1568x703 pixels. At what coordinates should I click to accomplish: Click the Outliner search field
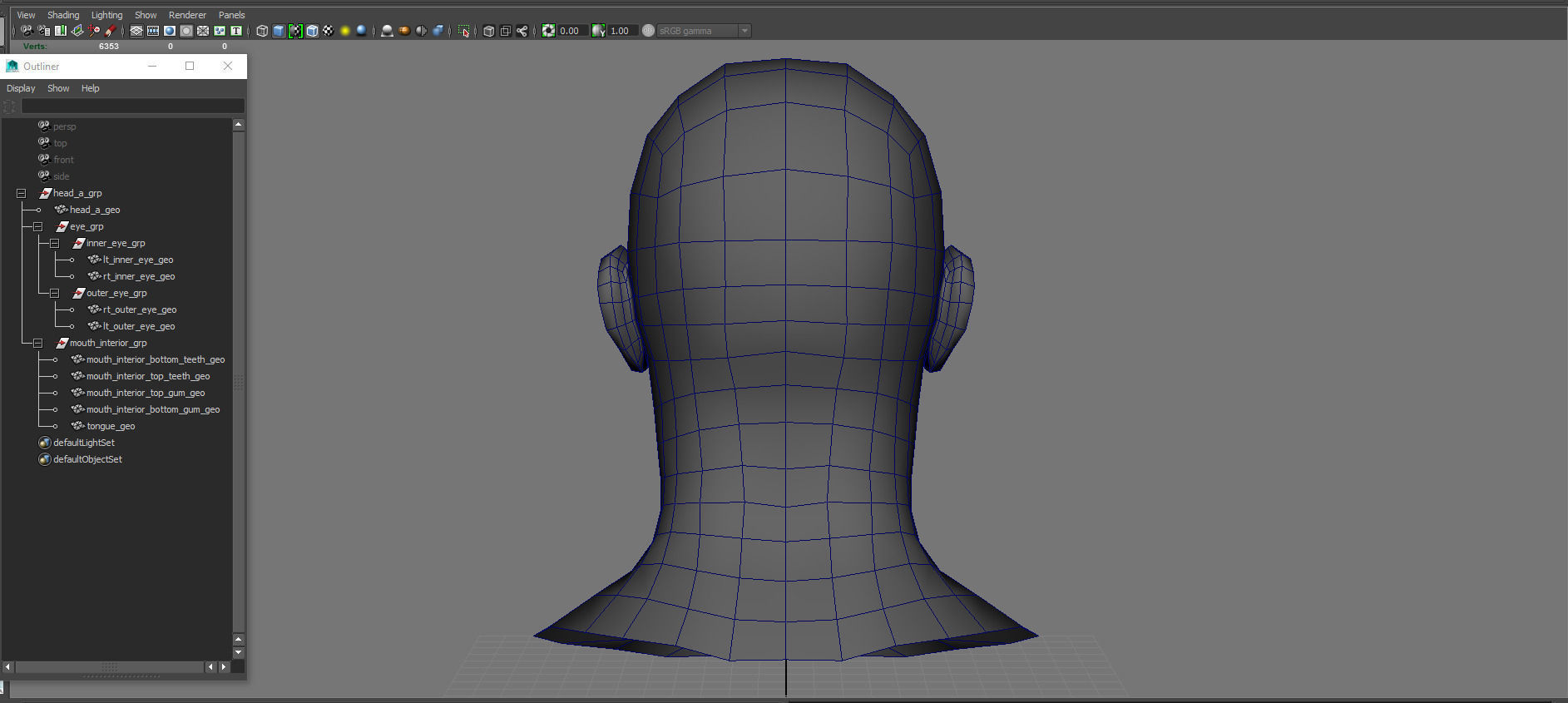(132, 106)
